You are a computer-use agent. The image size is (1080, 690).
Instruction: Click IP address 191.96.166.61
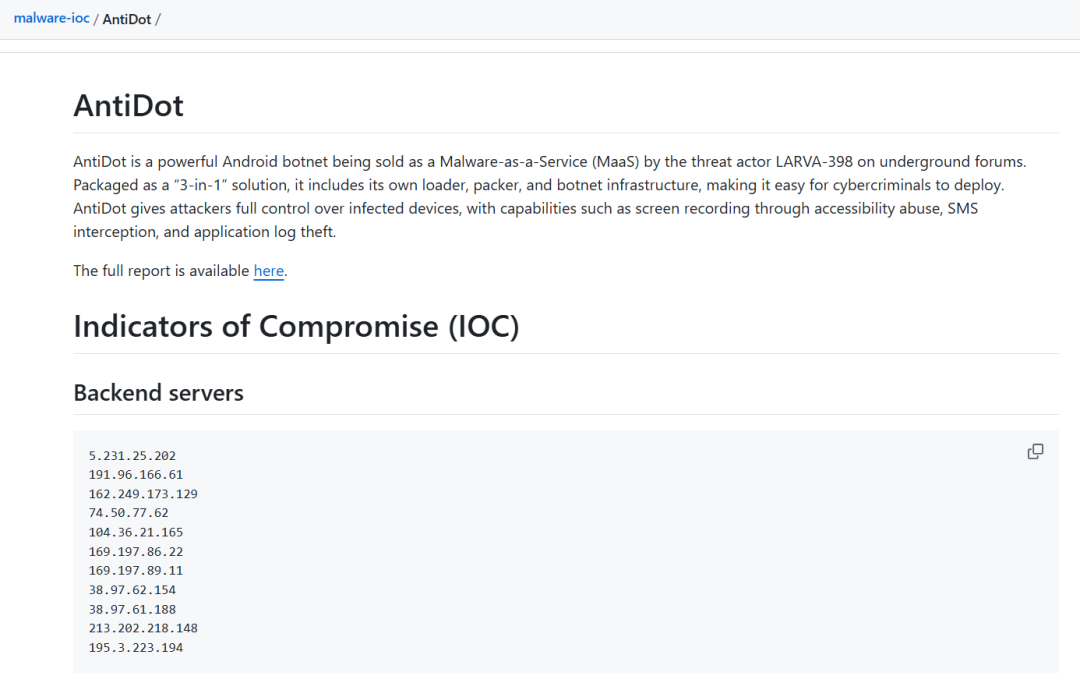pos(136,475)
